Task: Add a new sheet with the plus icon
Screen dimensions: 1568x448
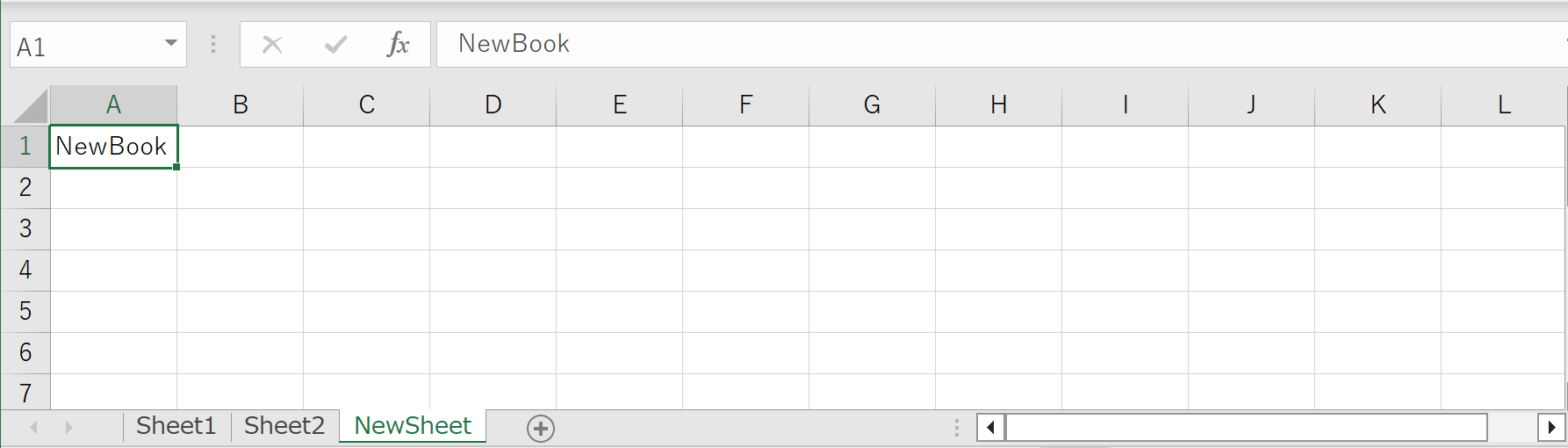Action: tap(541, 429)
